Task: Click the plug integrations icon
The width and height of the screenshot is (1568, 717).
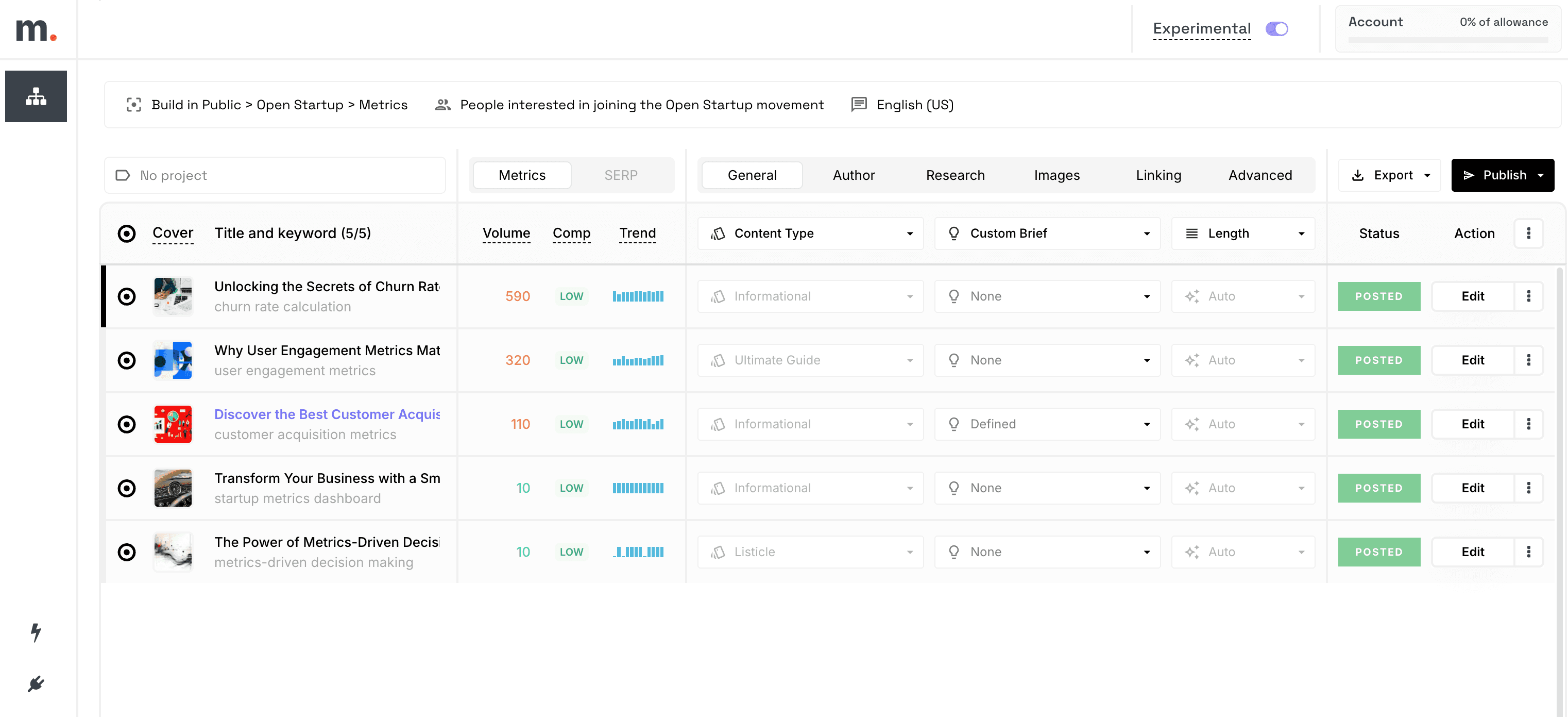Action: pyautogui.click(x=36, y=683)
